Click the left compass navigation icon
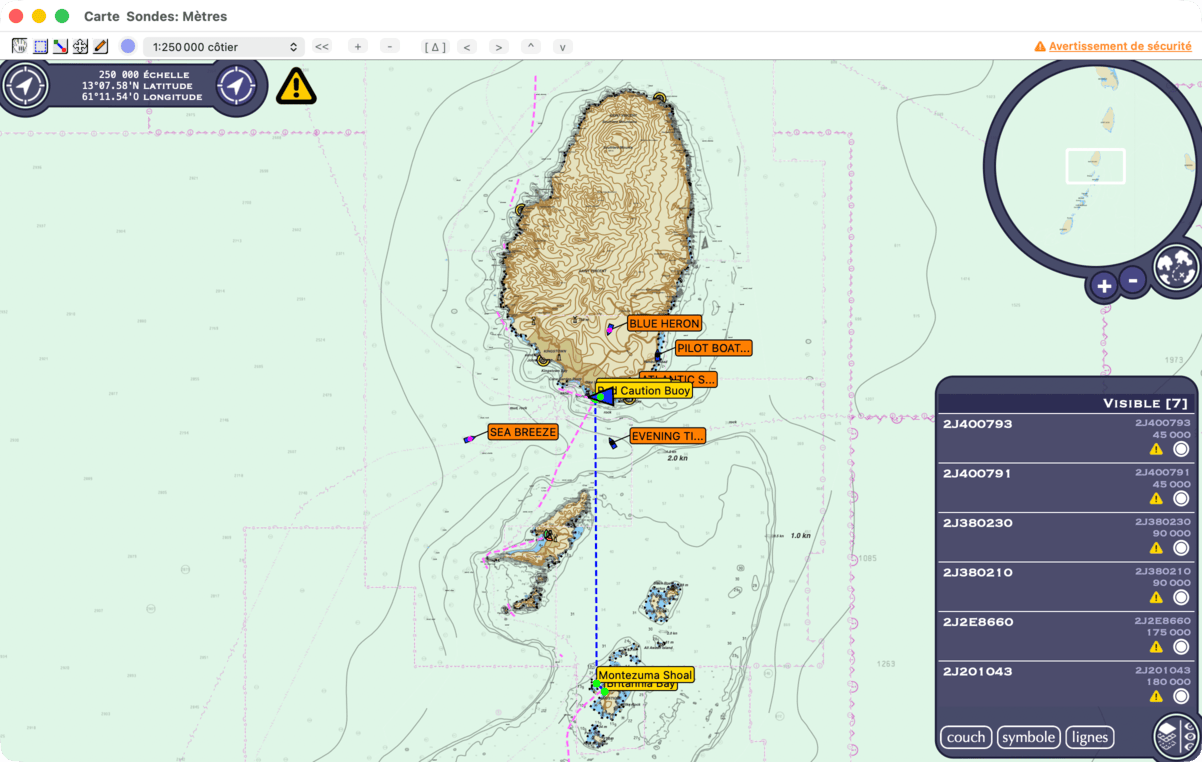The image size is (1202, 762). pyautogui.click(x=25, y=85)
